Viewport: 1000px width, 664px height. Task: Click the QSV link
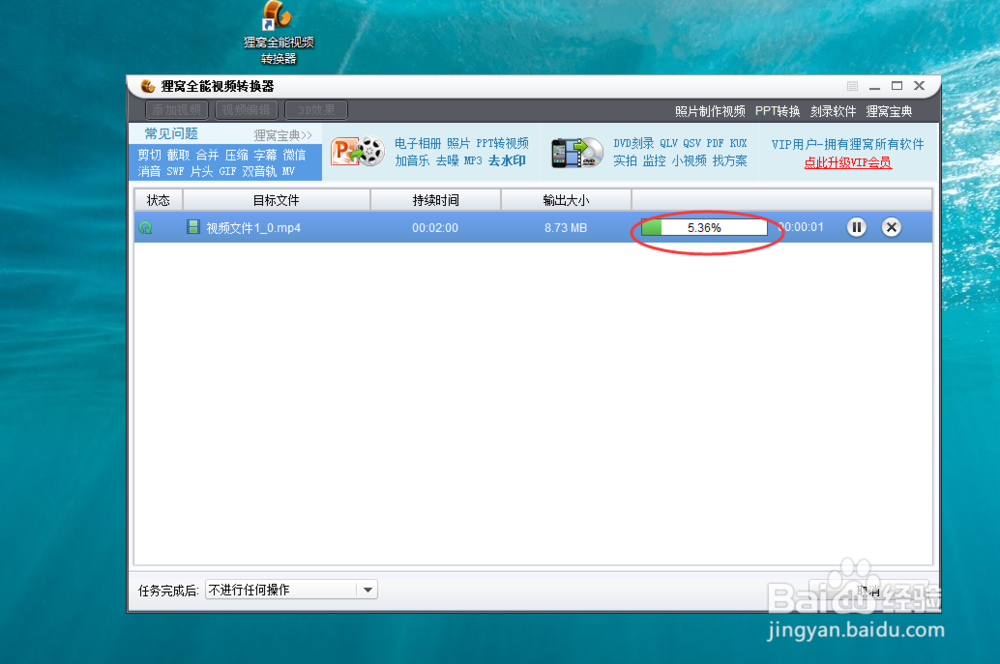pyautogui.click(x=692, y=143)
